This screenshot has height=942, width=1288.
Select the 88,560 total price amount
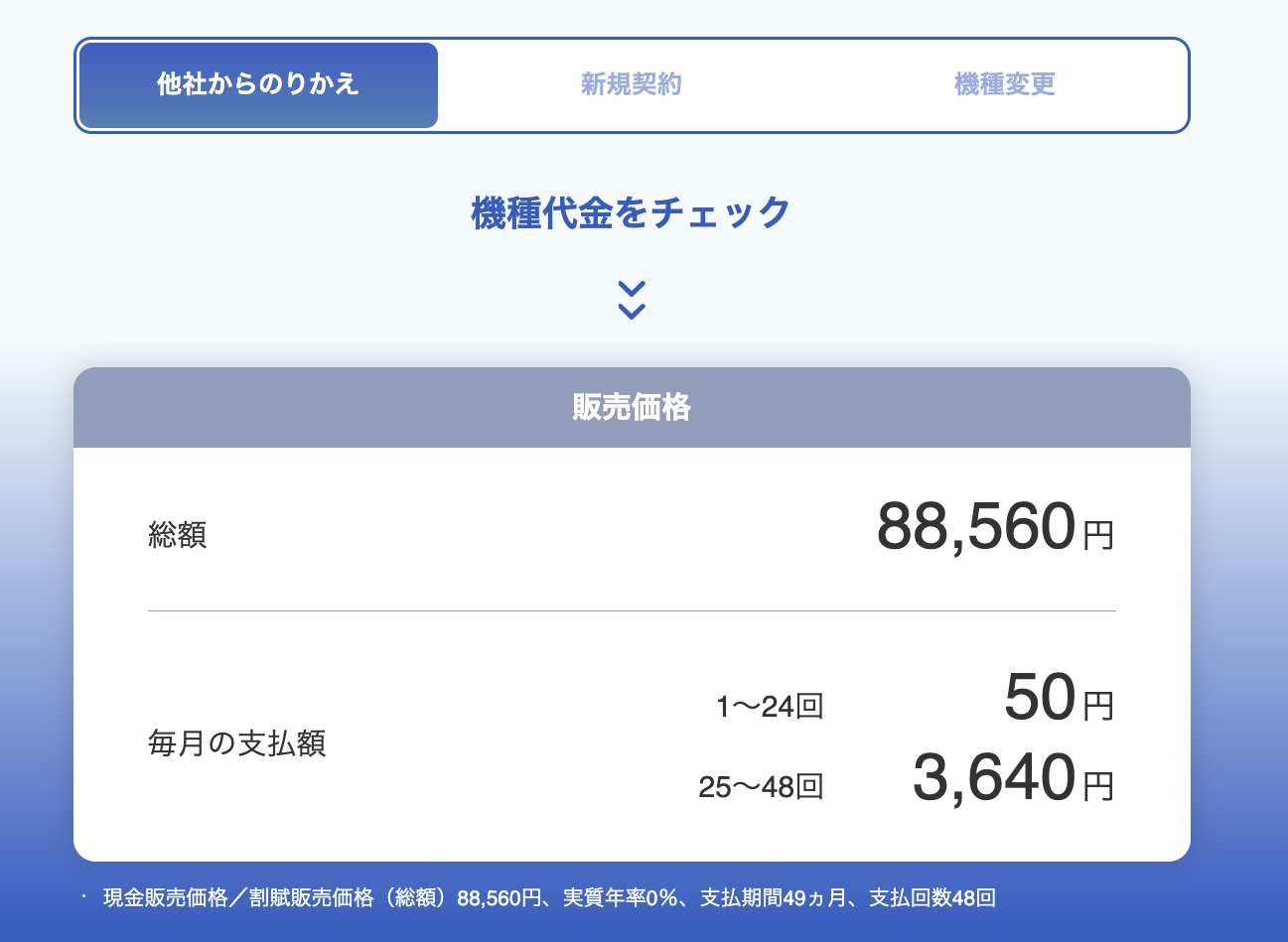(x=975, y=527)
